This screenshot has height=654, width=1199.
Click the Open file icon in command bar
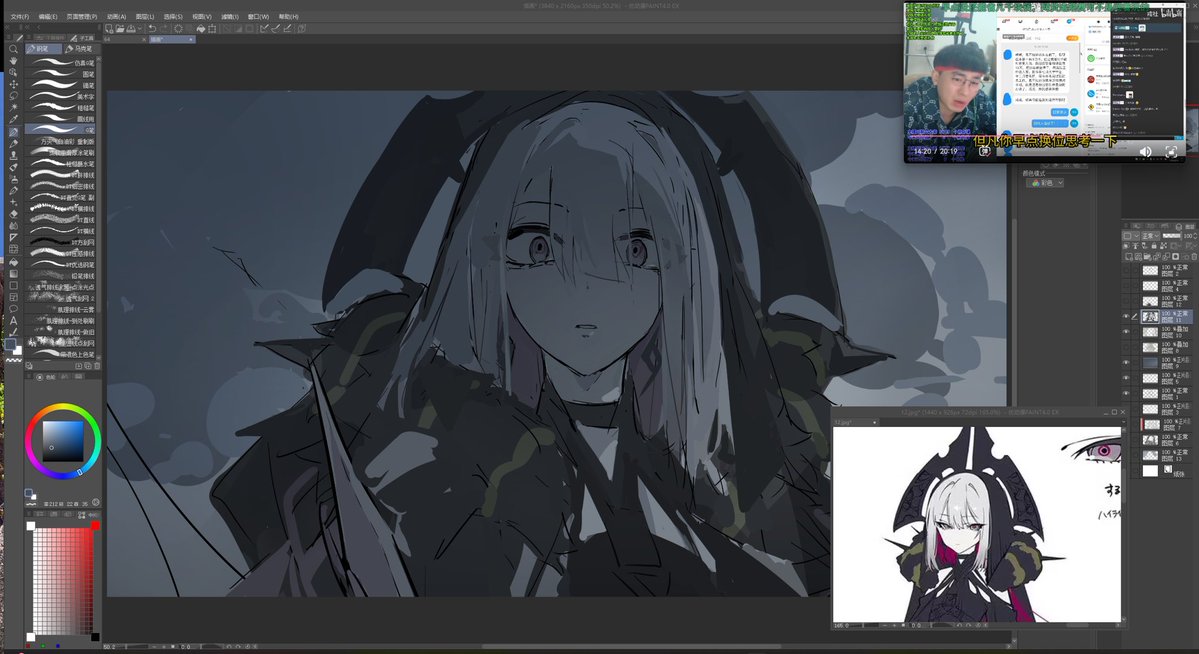click(x=120, y=28)
